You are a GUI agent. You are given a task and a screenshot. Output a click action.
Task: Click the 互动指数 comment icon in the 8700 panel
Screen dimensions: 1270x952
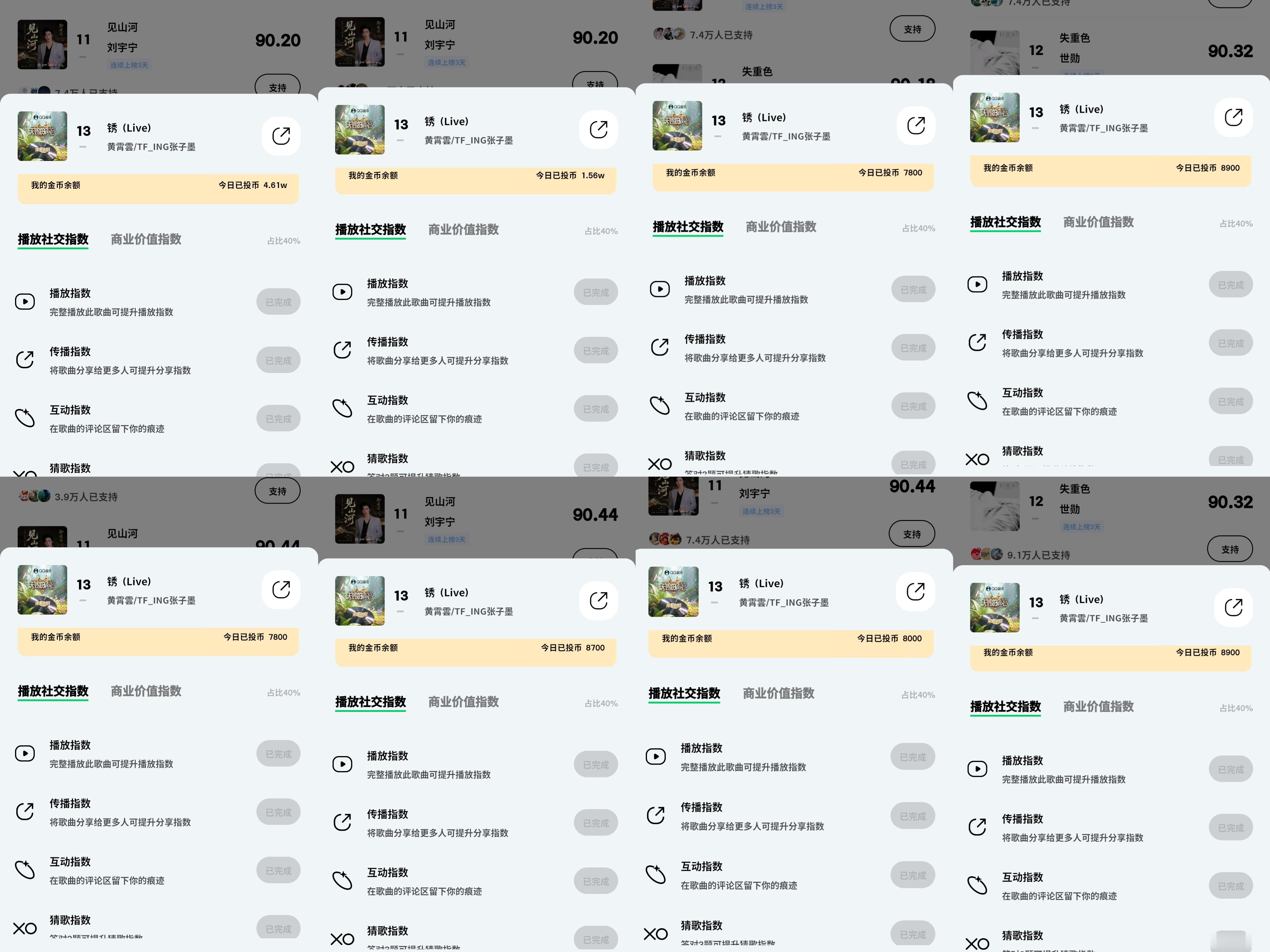(342, 880)
